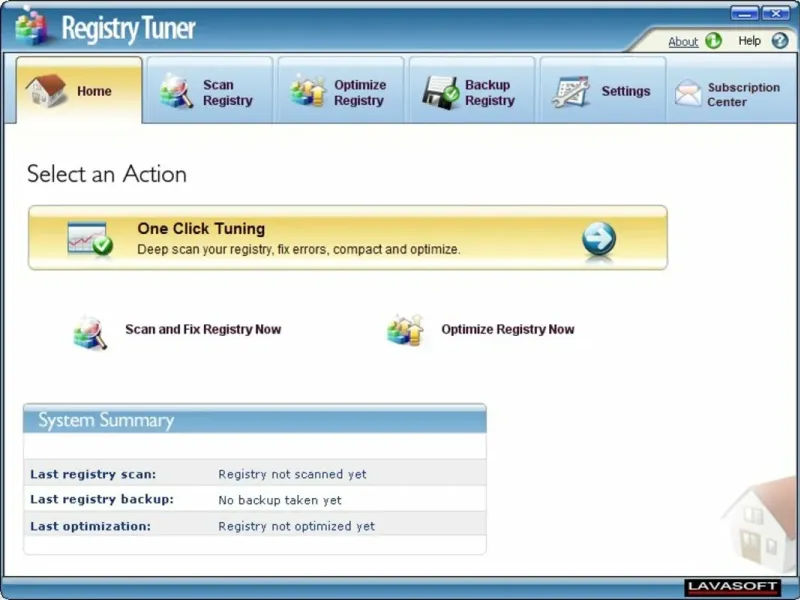Click the Settings wrench icon

571,91
